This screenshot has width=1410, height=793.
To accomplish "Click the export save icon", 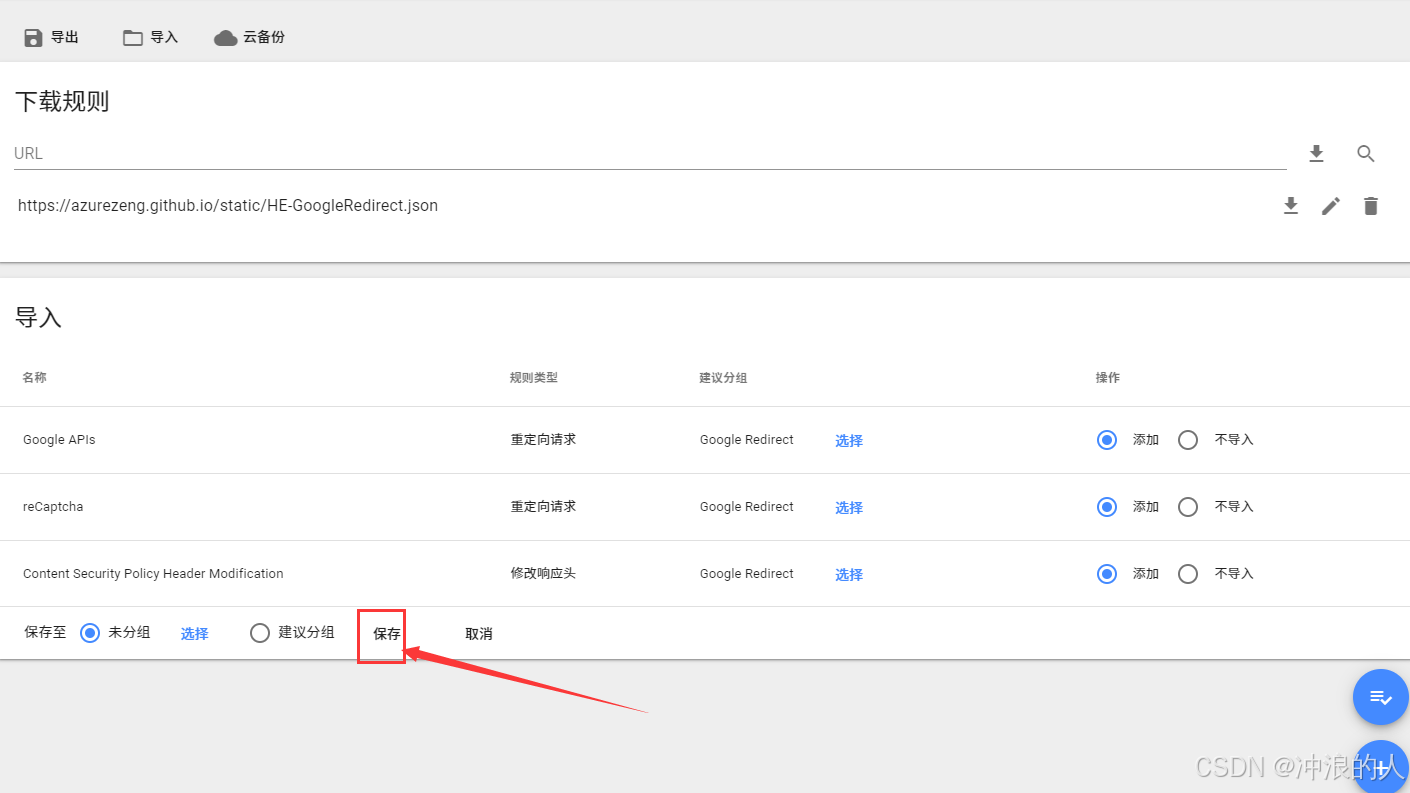I will pyautogui.click(x=33, y=38).
